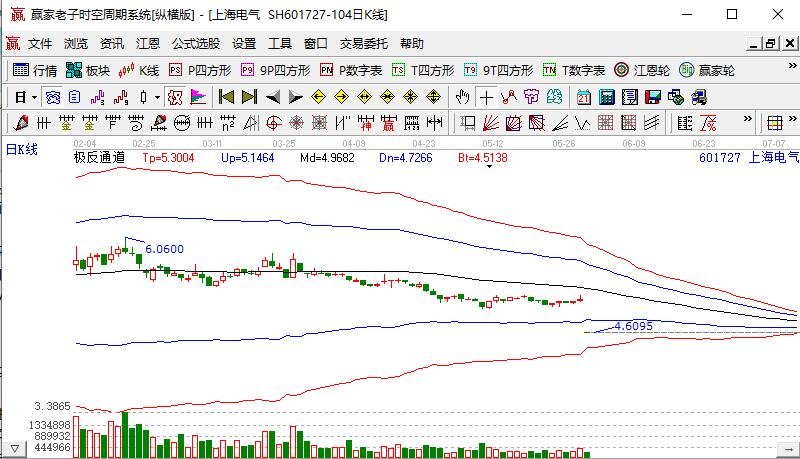
Task: Open the P数字表 tool
Action: pos(351,70)
